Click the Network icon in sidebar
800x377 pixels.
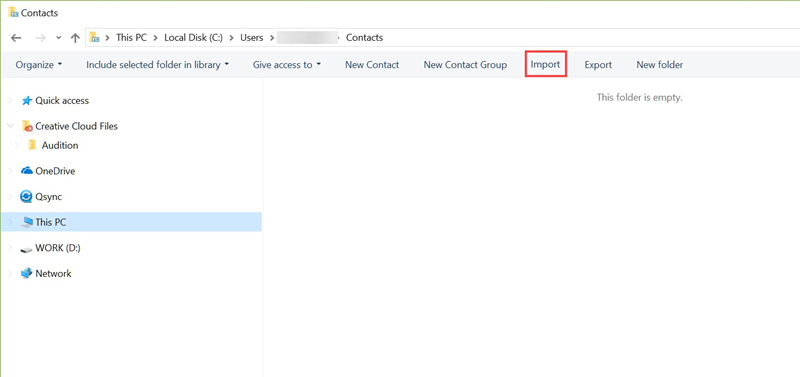click(27, 273)
